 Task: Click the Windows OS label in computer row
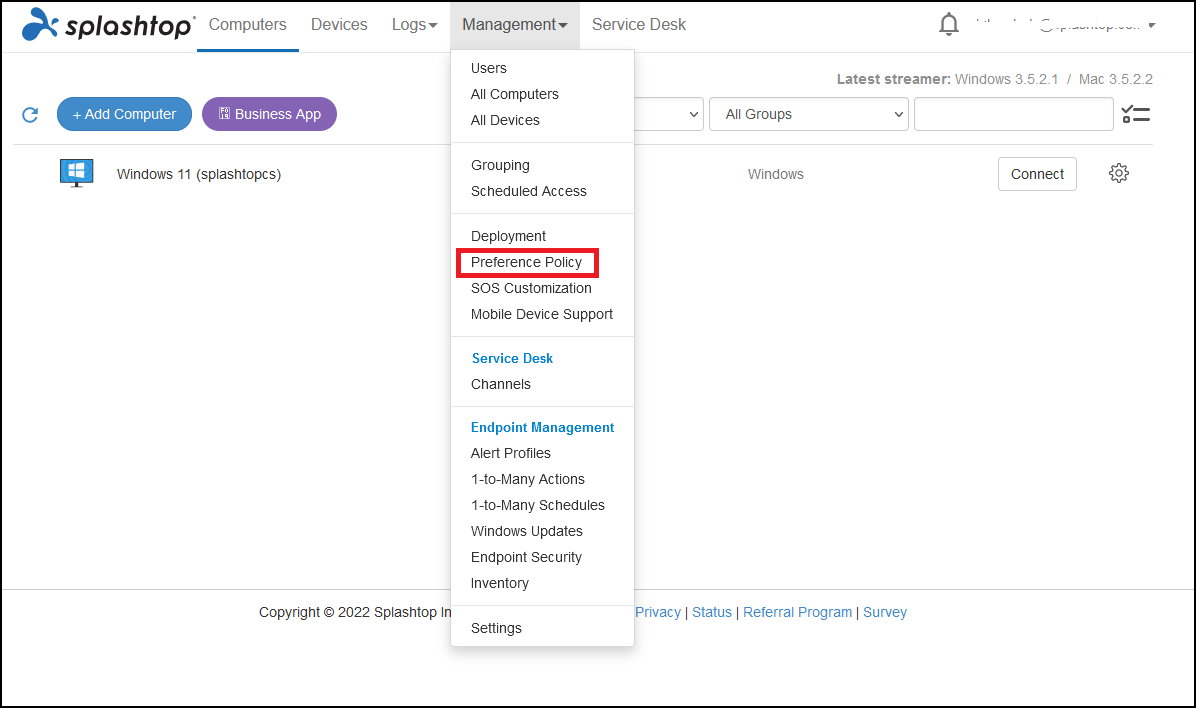coord(776,174)
